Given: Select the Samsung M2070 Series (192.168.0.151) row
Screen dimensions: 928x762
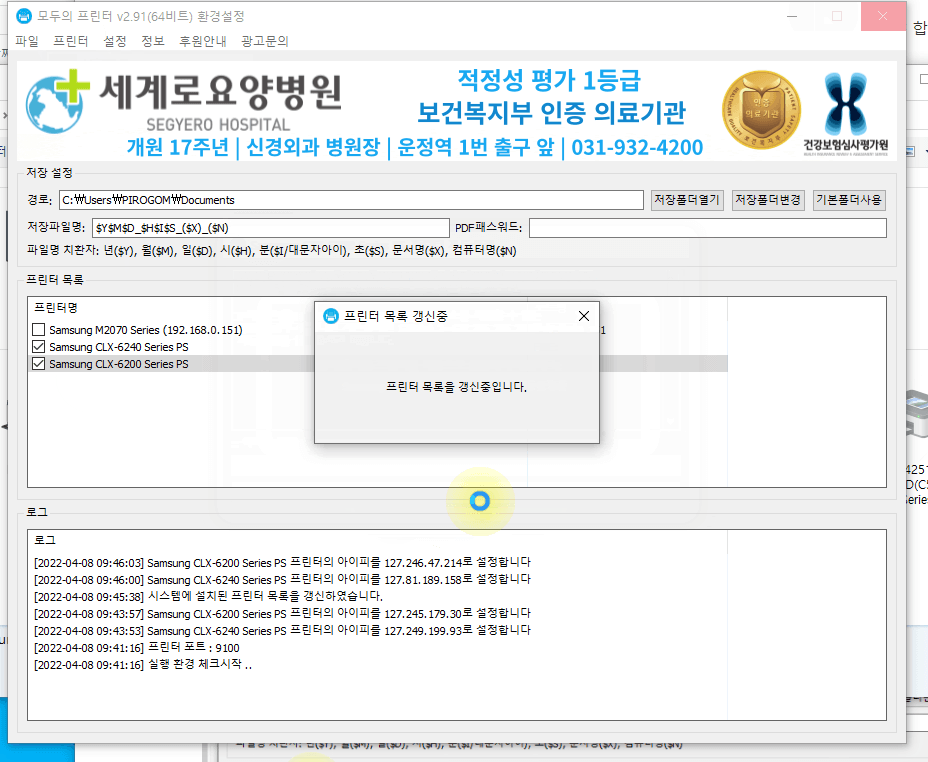Looking at the screenshot, I should 146,330.
